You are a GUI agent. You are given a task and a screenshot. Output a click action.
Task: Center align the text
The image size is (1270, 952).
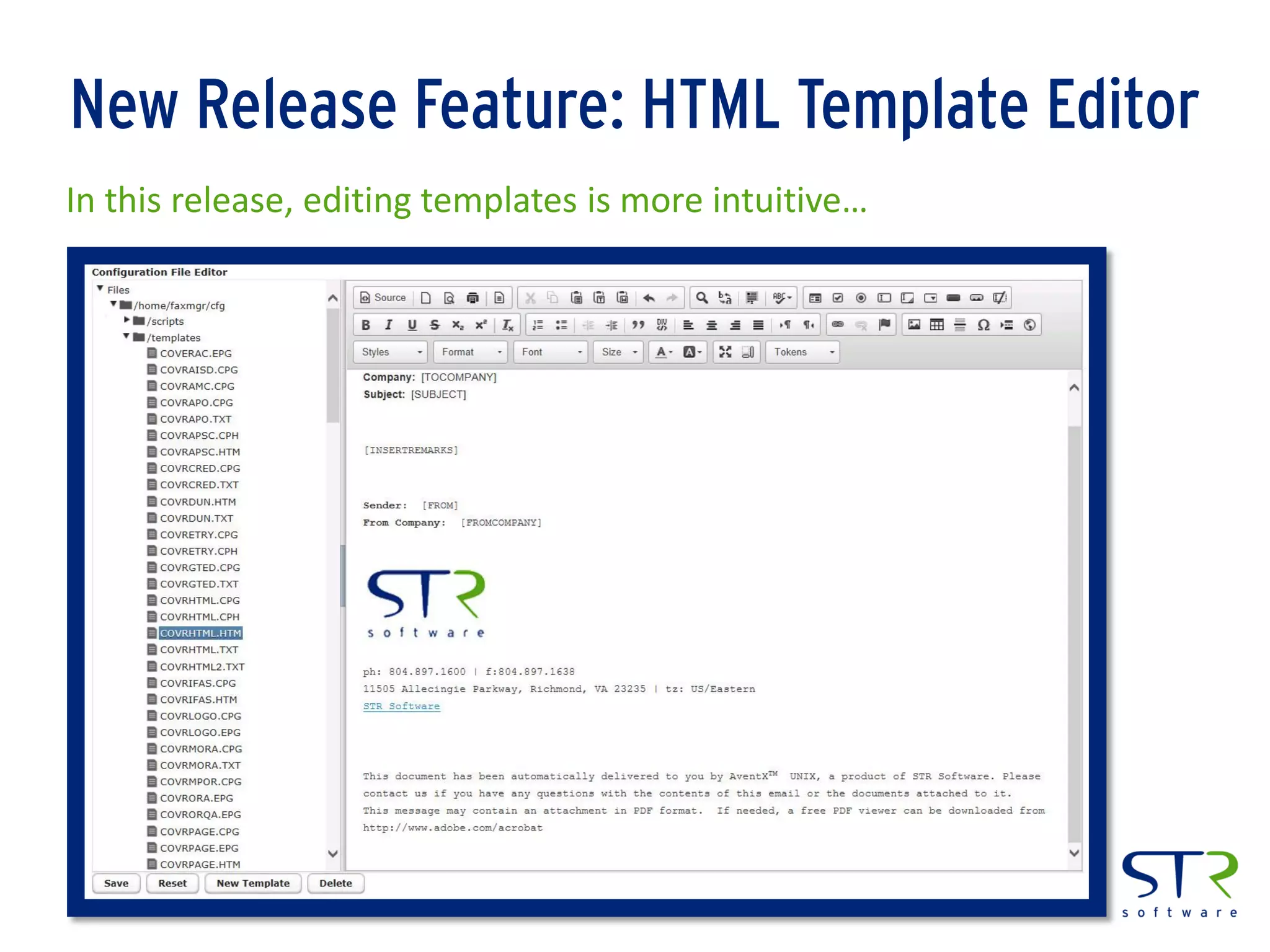tap(712, 325)
